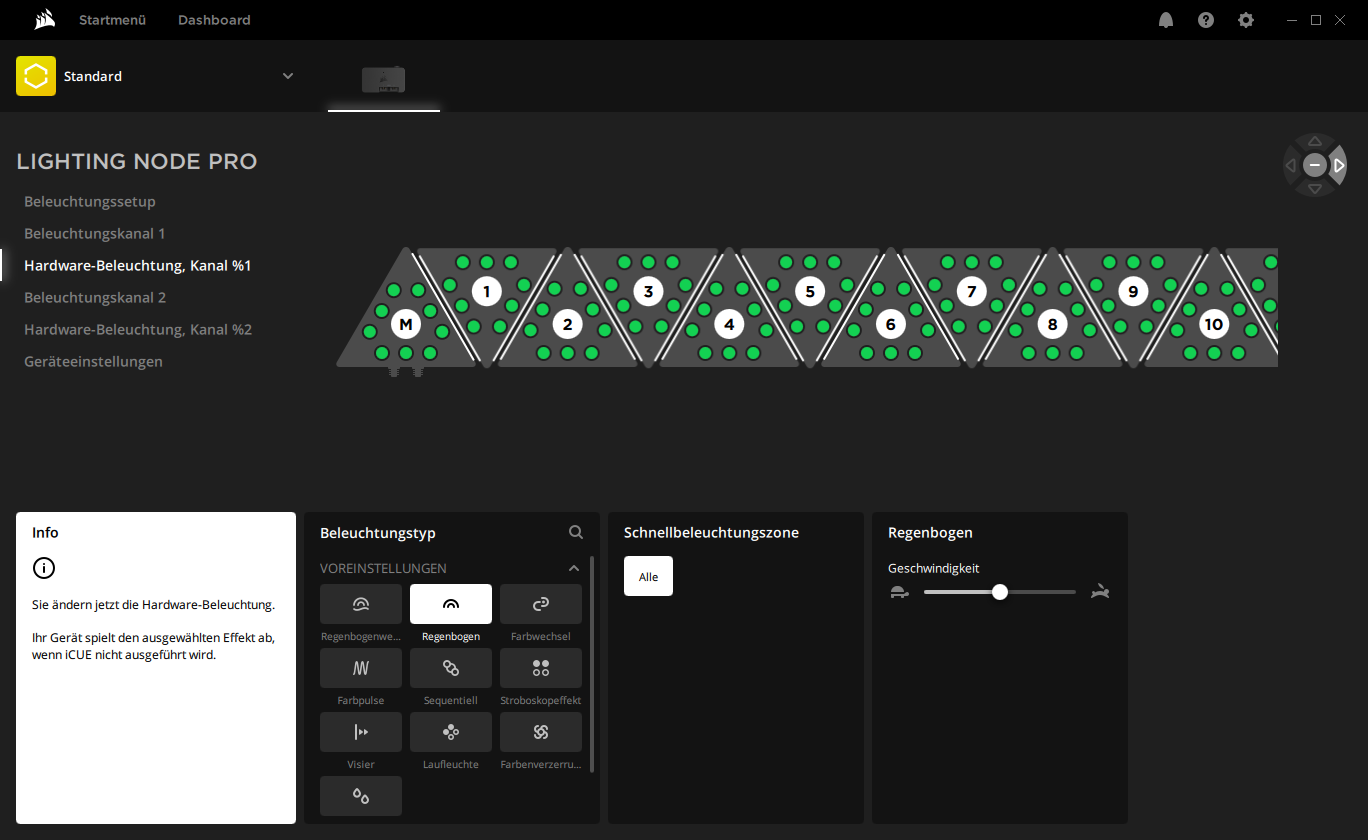Click the Schnellbeleuchtungszone panel title
Screen dimensions: 1368x840
pos(711,533)
